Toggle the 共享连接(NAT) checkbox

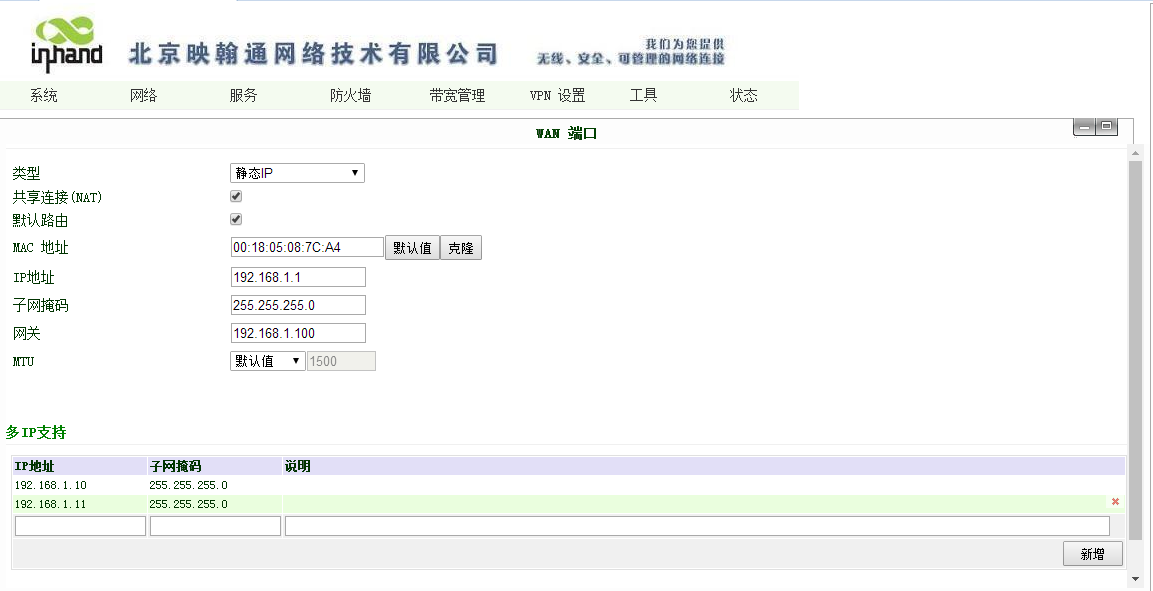coord(236,196)
